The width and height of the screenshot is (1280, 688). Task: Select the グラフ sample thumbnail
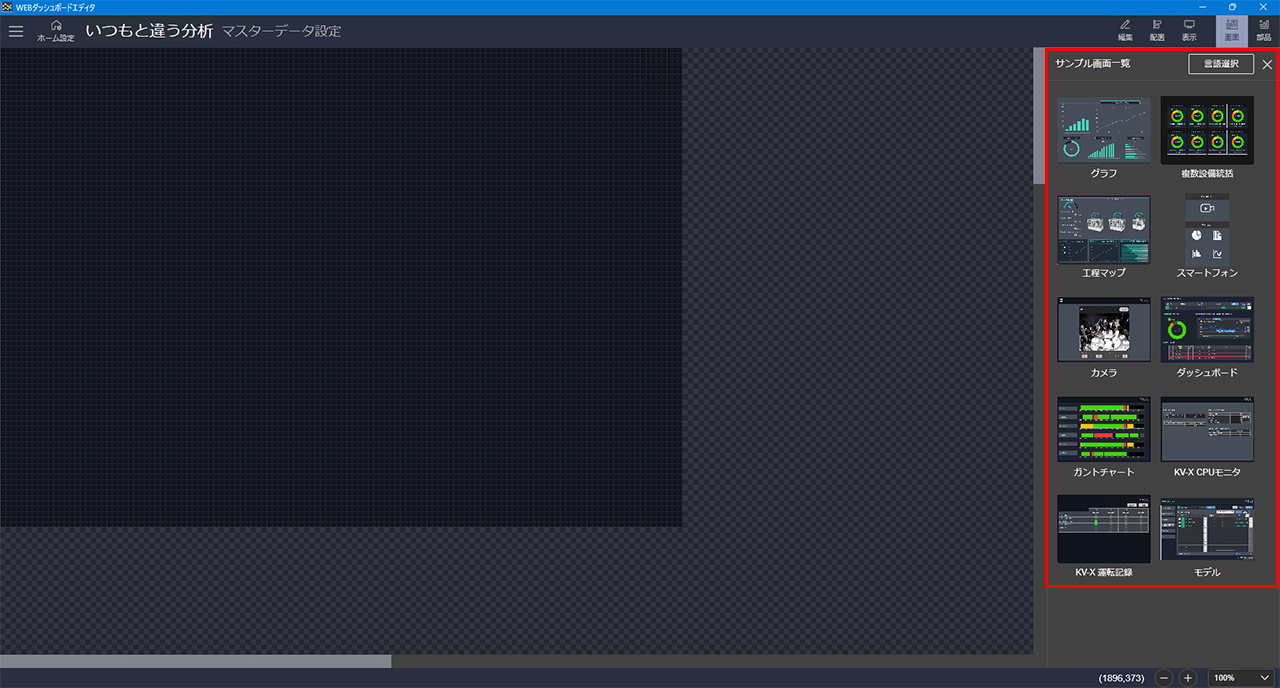[1104, 130]
